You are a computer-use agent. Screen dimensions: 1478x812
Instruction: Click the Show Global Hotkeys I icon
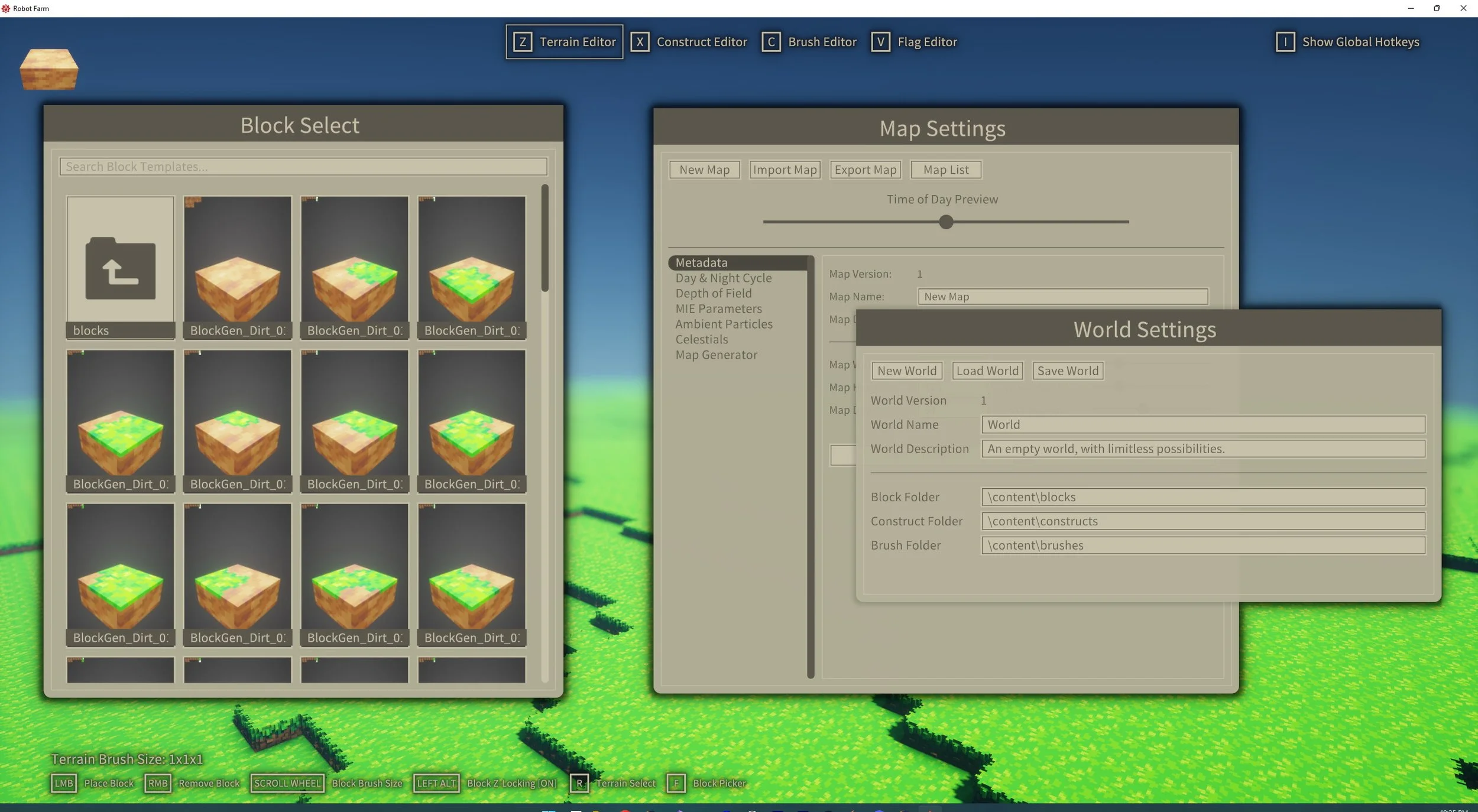coord(1285,42)
